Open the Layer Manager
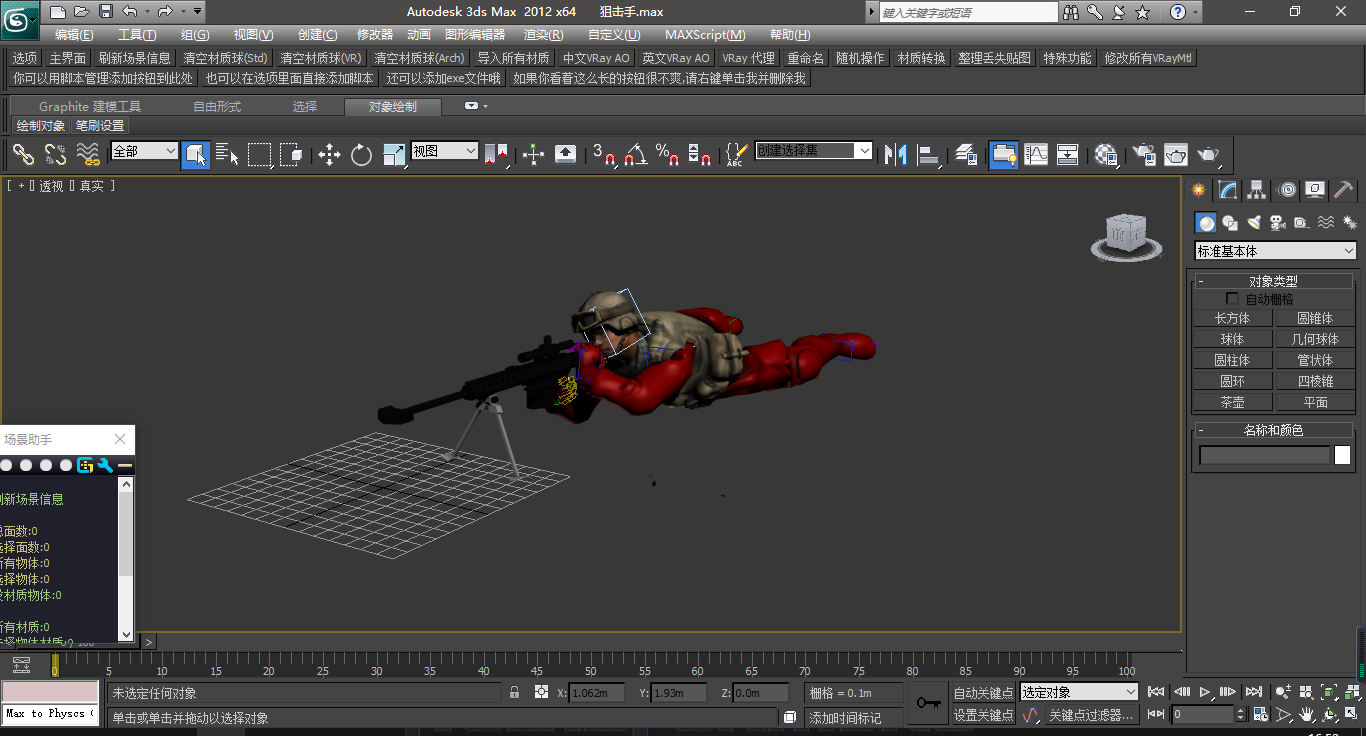This screenshot has width=1366, height=736. (x=966, y=154)
